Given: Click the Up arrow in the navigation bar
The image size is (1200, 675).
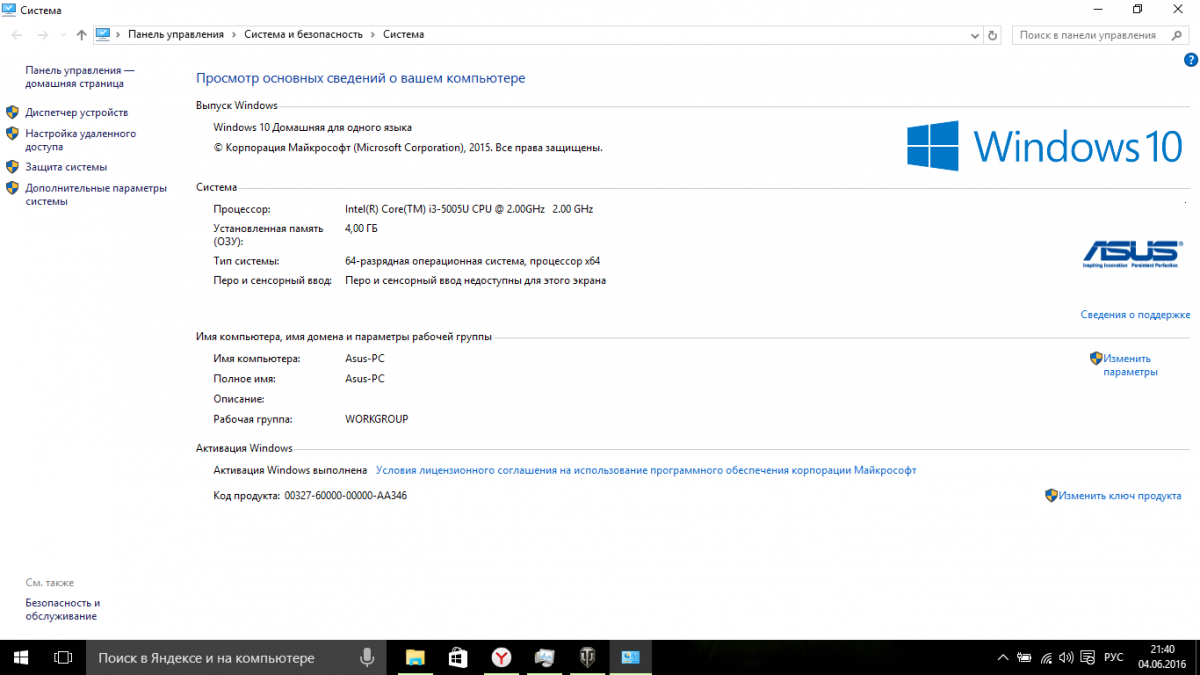Looking at the screenshot, I should pos(81,35).
